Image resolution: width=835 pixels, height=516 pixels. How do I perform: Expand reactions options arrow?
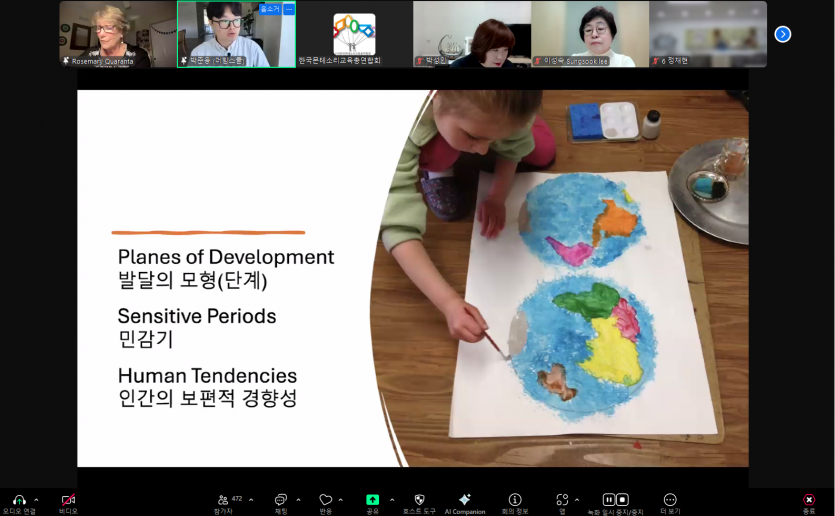(x=341, y=500)
